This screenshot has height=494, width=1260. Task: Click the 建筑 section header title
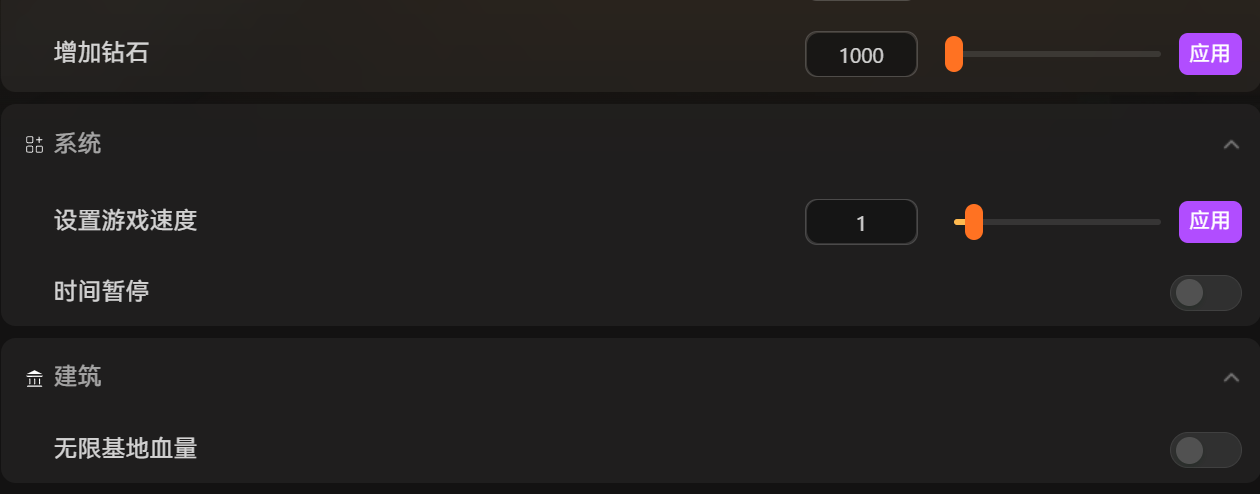point(77,377)
